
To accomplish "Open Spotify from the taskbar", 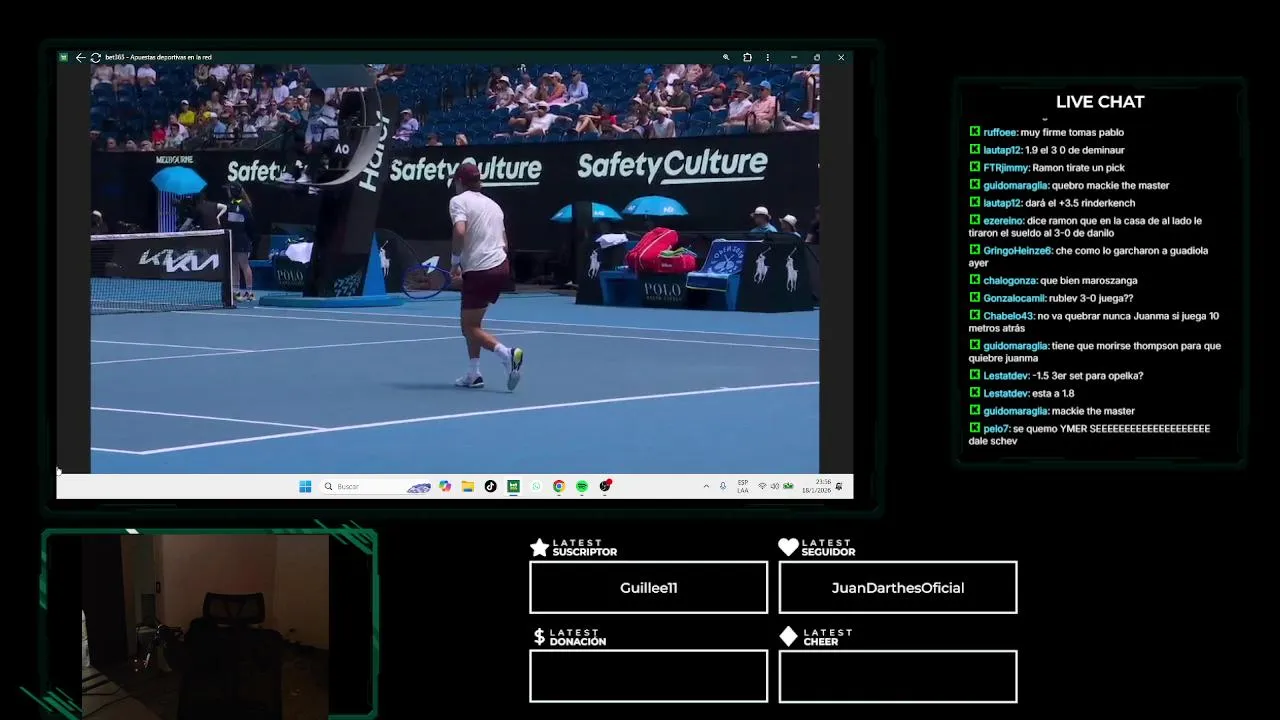I will [582, 487].
